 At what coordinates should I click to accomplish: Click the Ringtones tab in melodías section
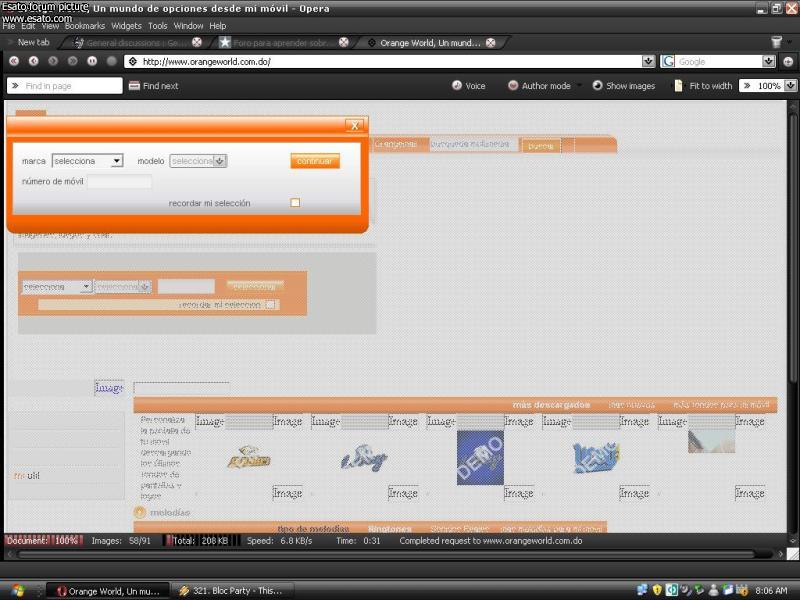(390, 529)
